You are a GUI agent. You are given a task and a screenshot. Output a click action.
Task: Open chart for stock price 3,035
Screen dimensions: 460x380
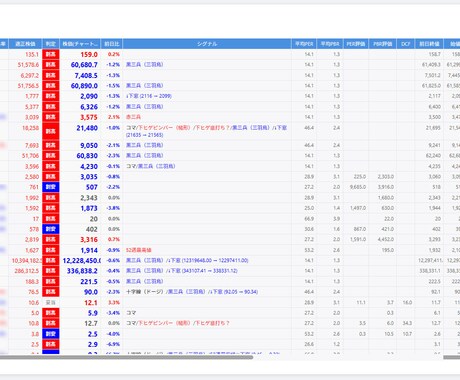click(89, 177)
